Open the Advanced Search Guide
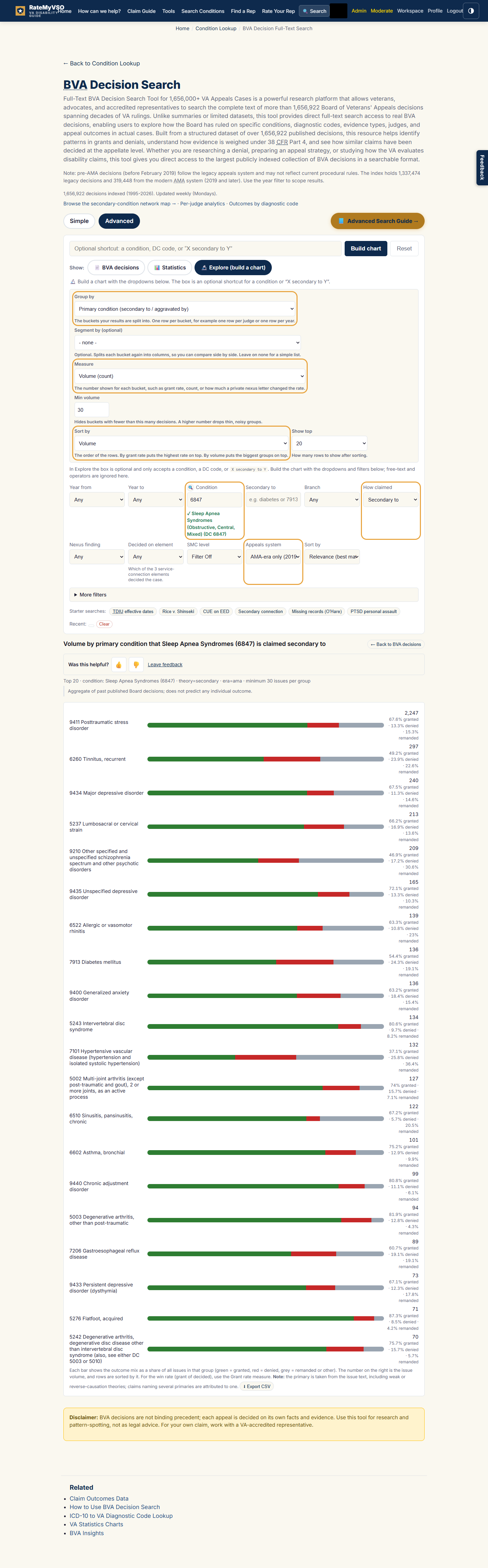The height and width of the screenshot is (1568, 488). coord(377,221)
